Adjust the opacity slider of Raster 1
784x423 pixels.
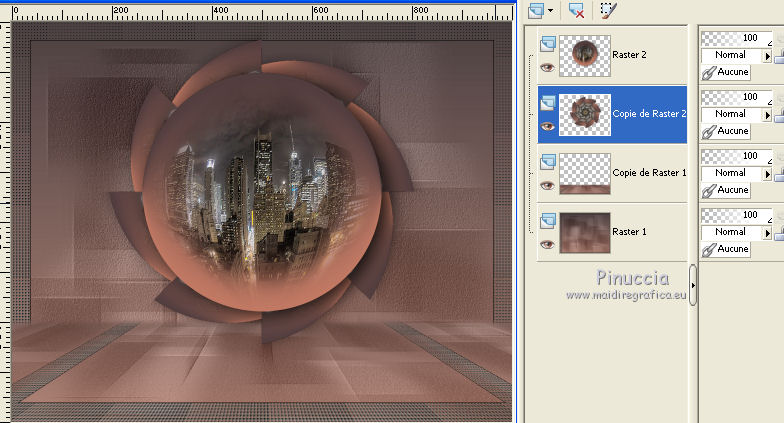pyautogui.click(x=736, y=216)
